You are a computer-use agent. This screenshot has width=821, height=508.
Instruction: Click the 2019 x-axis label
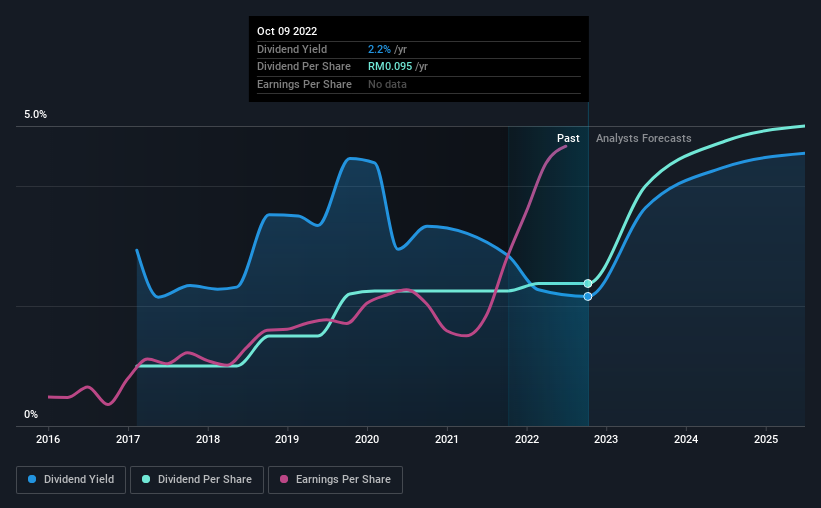point(287,439)
